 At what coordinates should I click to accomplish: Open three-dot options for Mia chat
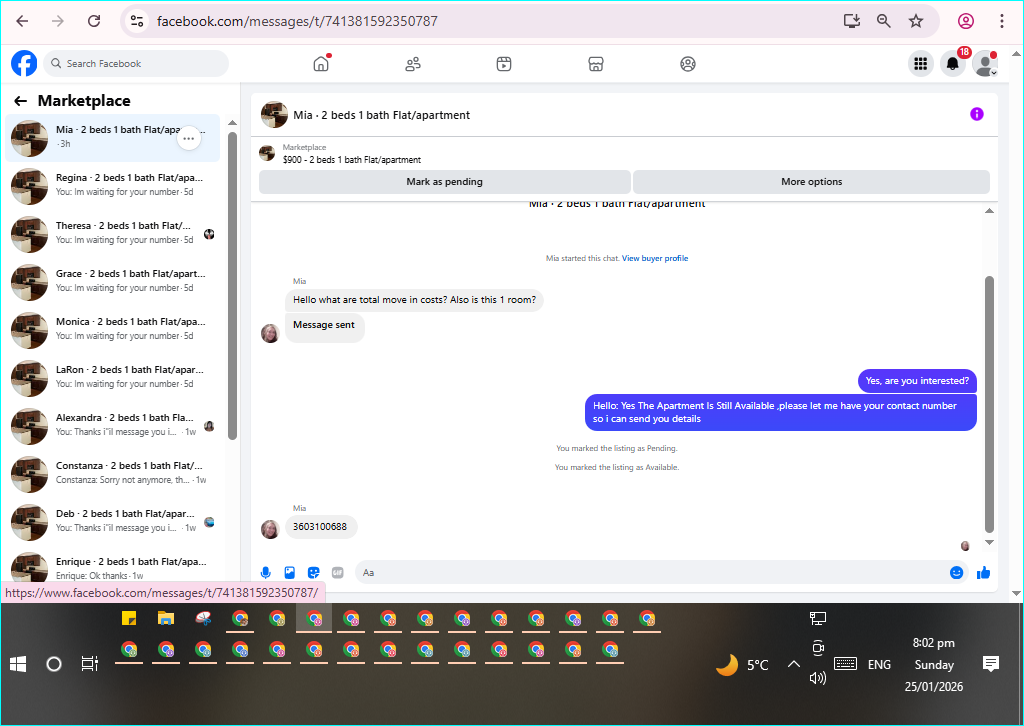coord(189,138)
